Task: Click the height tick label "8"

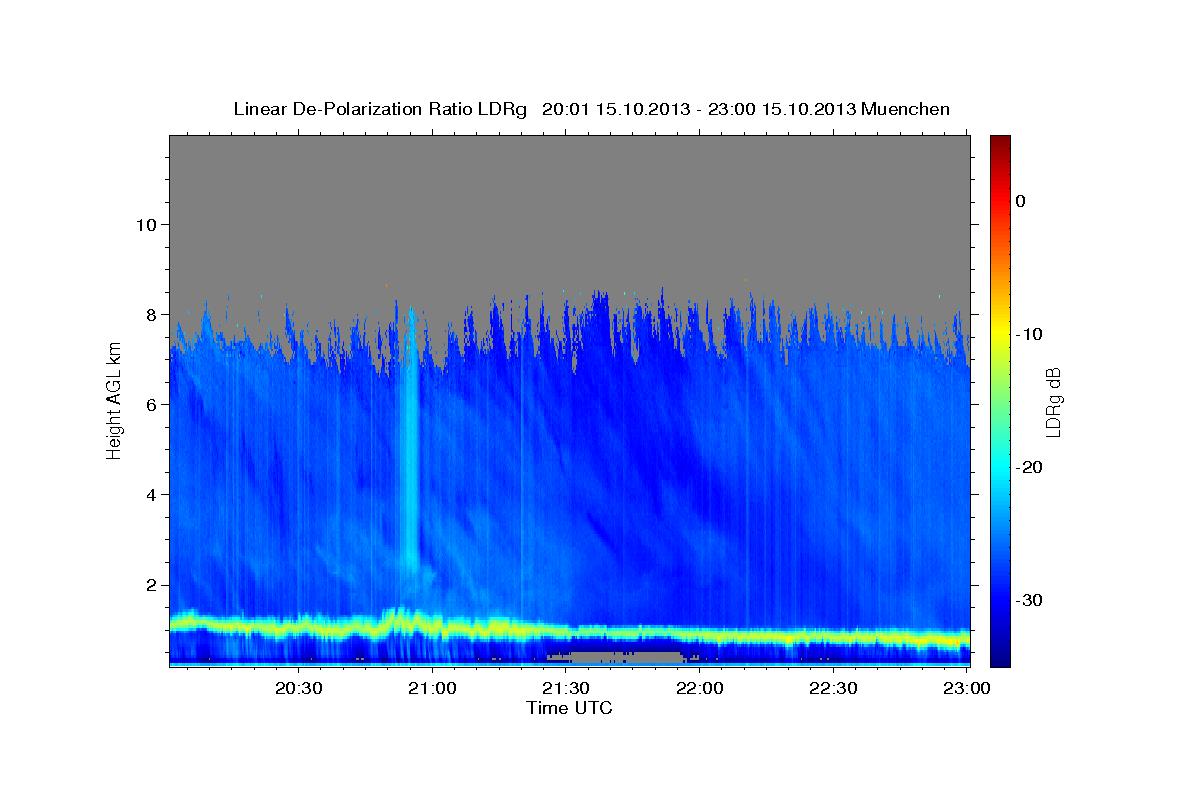Action: (149, 314)
